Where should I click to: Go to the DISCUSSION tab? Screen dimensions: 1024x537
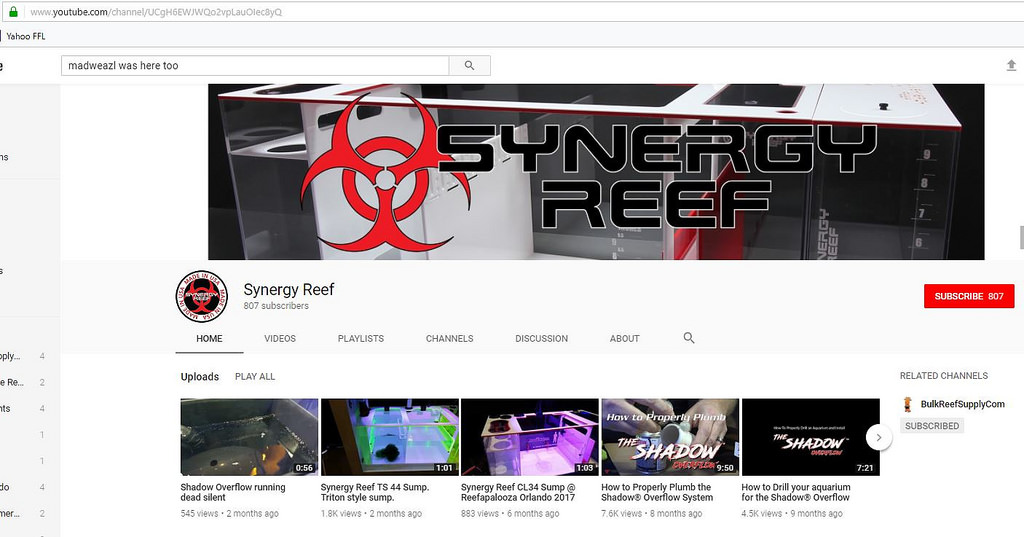(x=541, y=338)
